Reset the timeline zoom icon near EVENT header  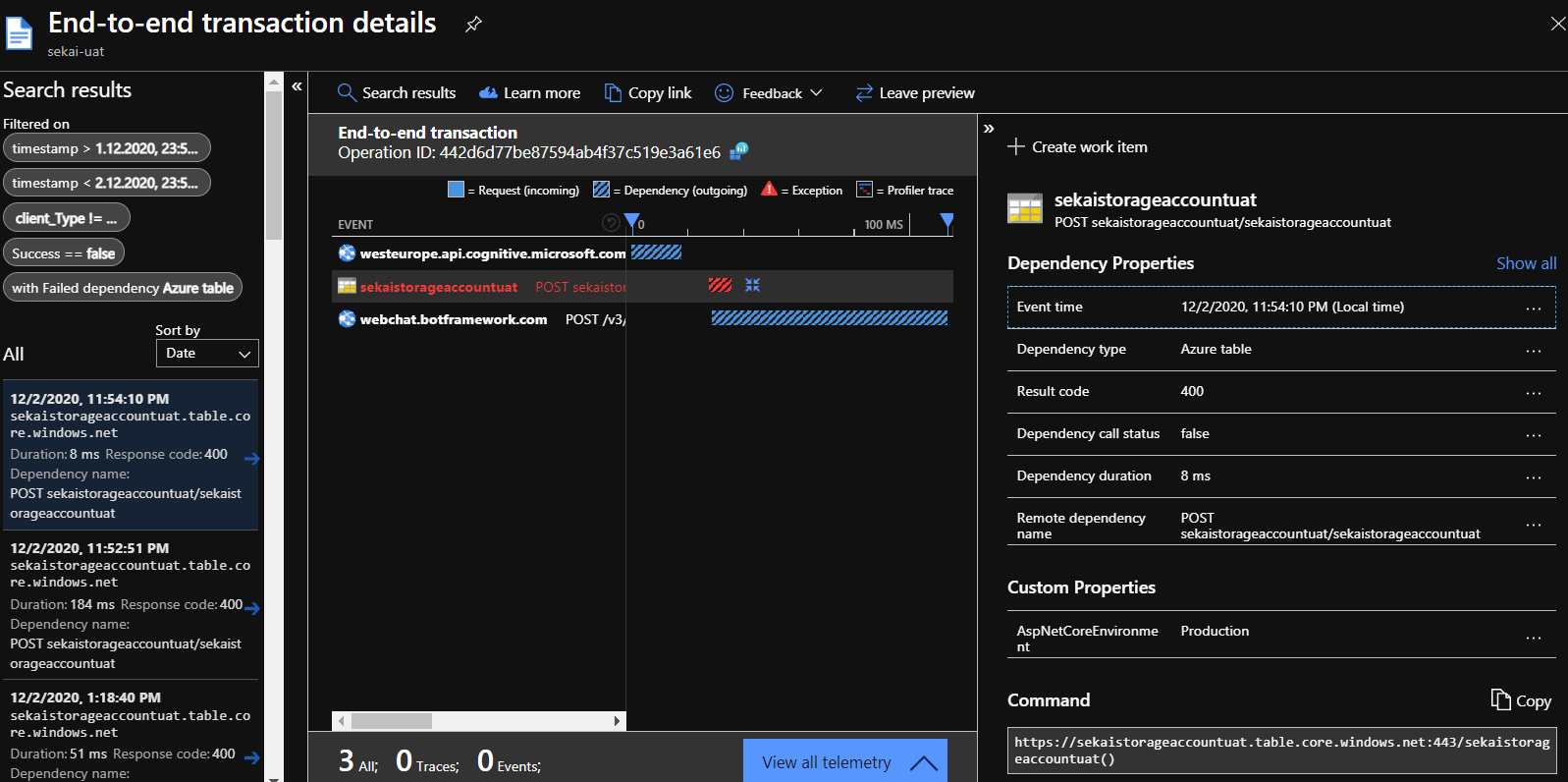click(x=611, y=223)
